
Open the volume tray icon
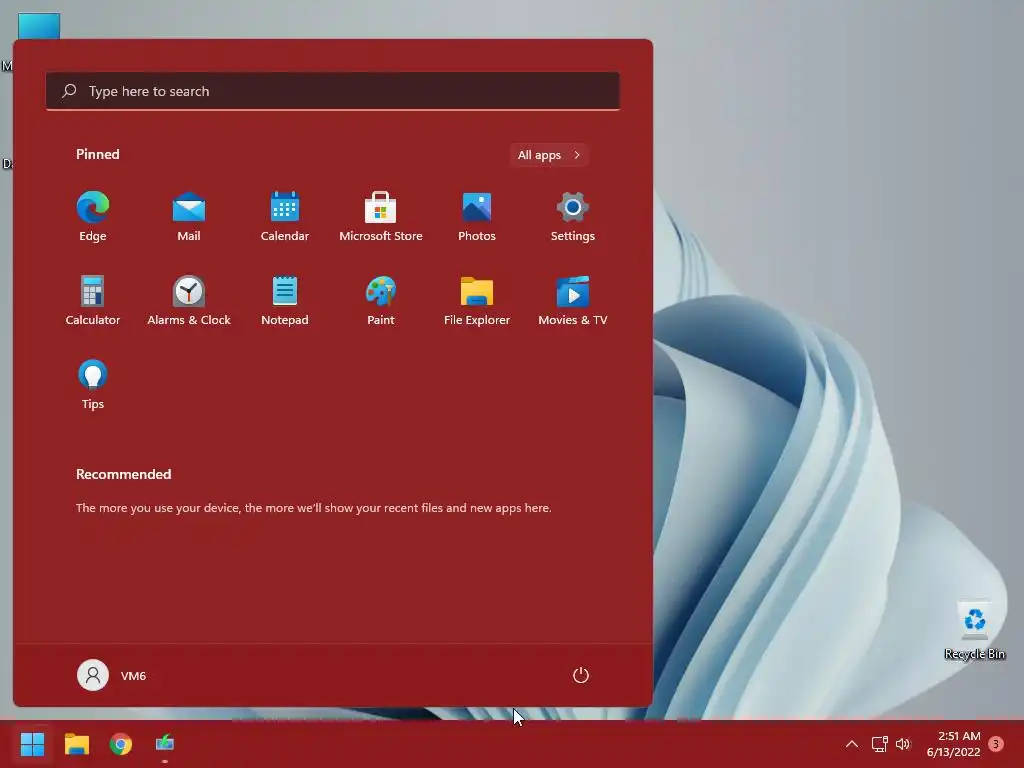(903, 744)
